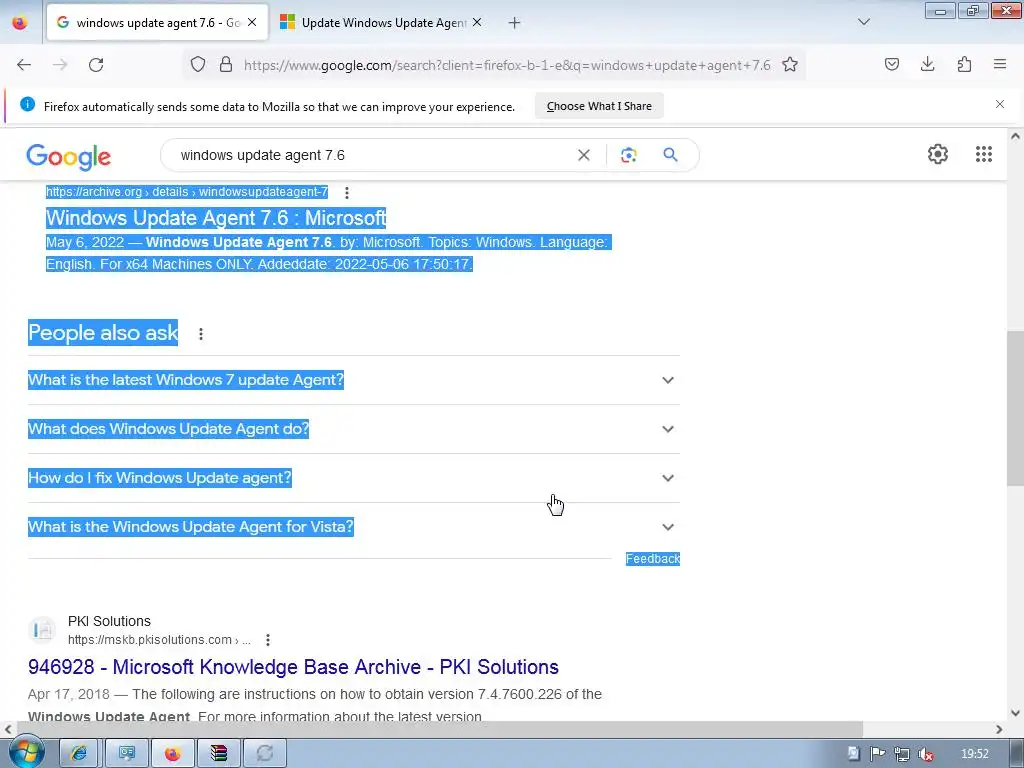Click the address bar URL
The width and height of the screenshot is (1024, 768).
507,65
